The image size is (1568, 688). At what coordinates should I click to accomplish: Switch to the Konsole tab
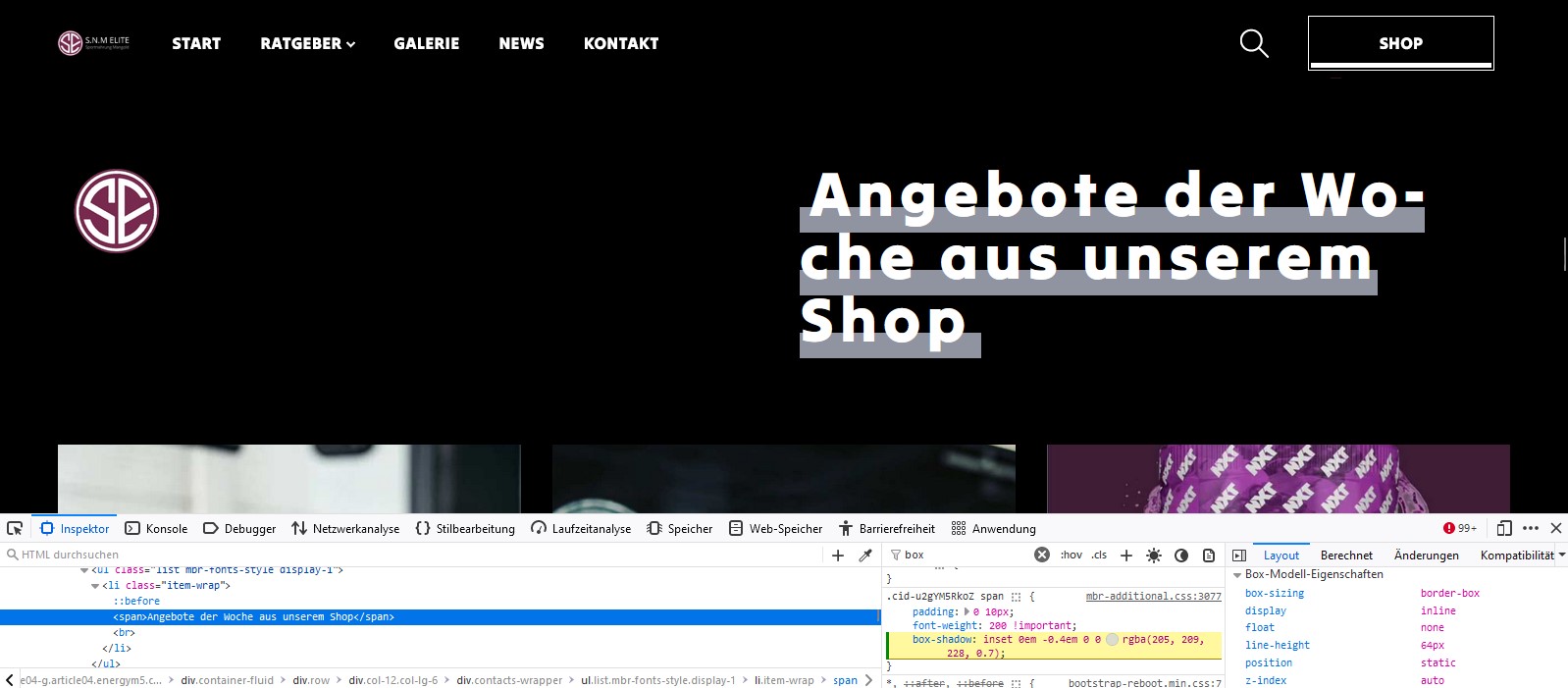157,528
